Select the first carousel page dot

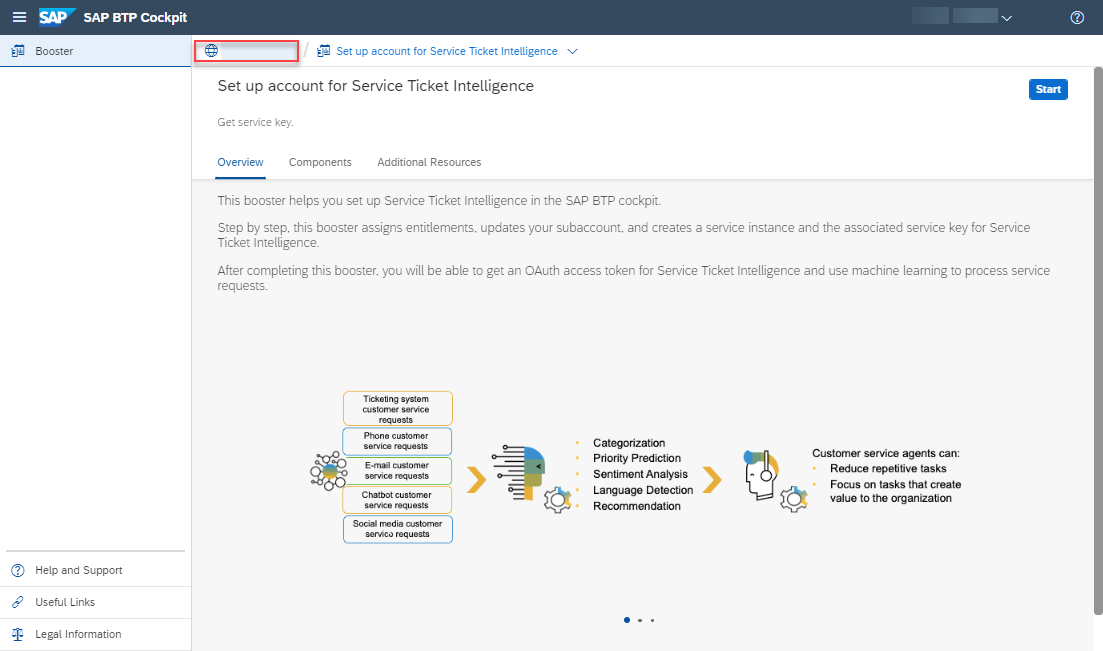point(627,620)
